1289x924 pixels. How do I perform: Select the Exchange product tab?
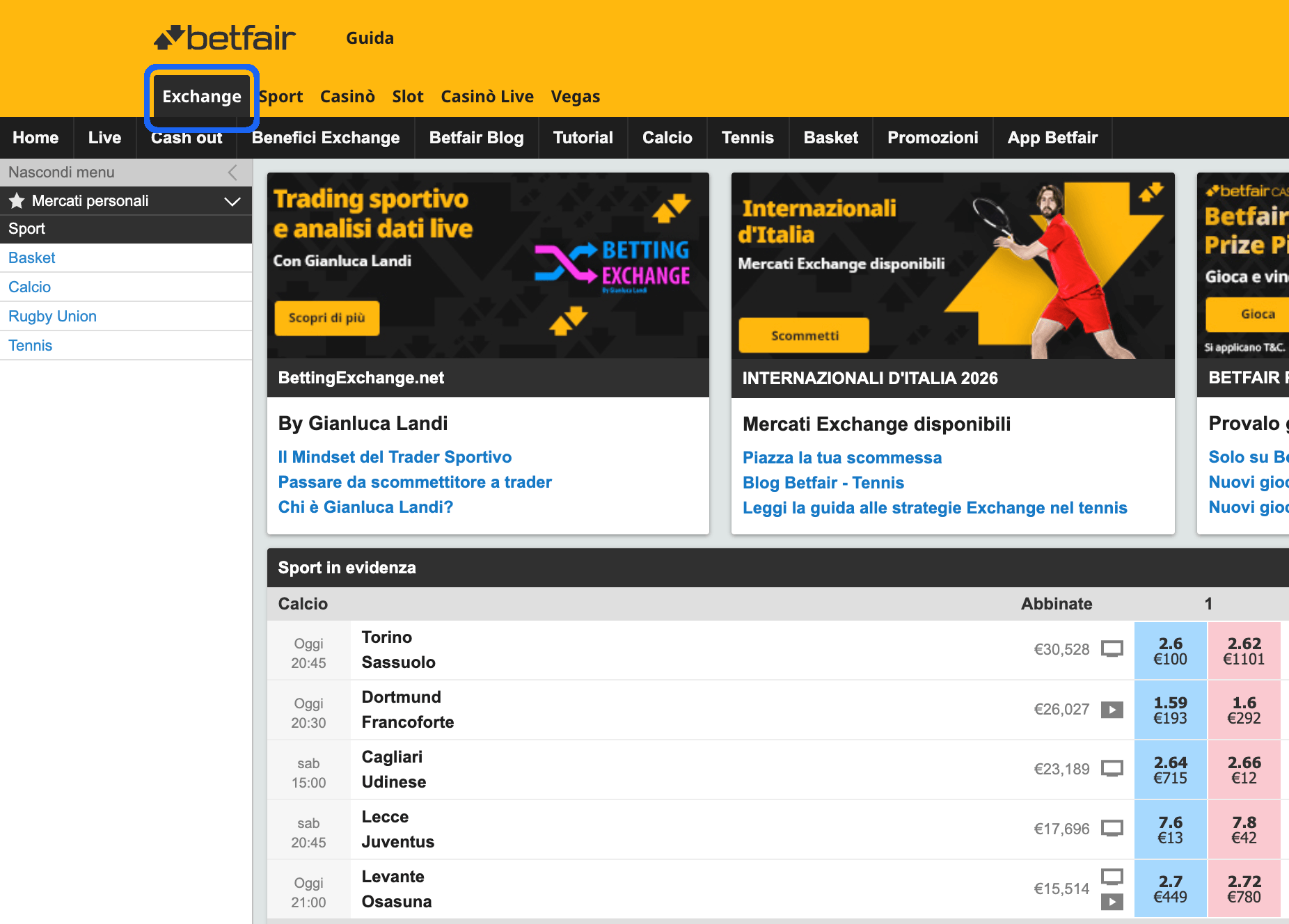point(202,97)
